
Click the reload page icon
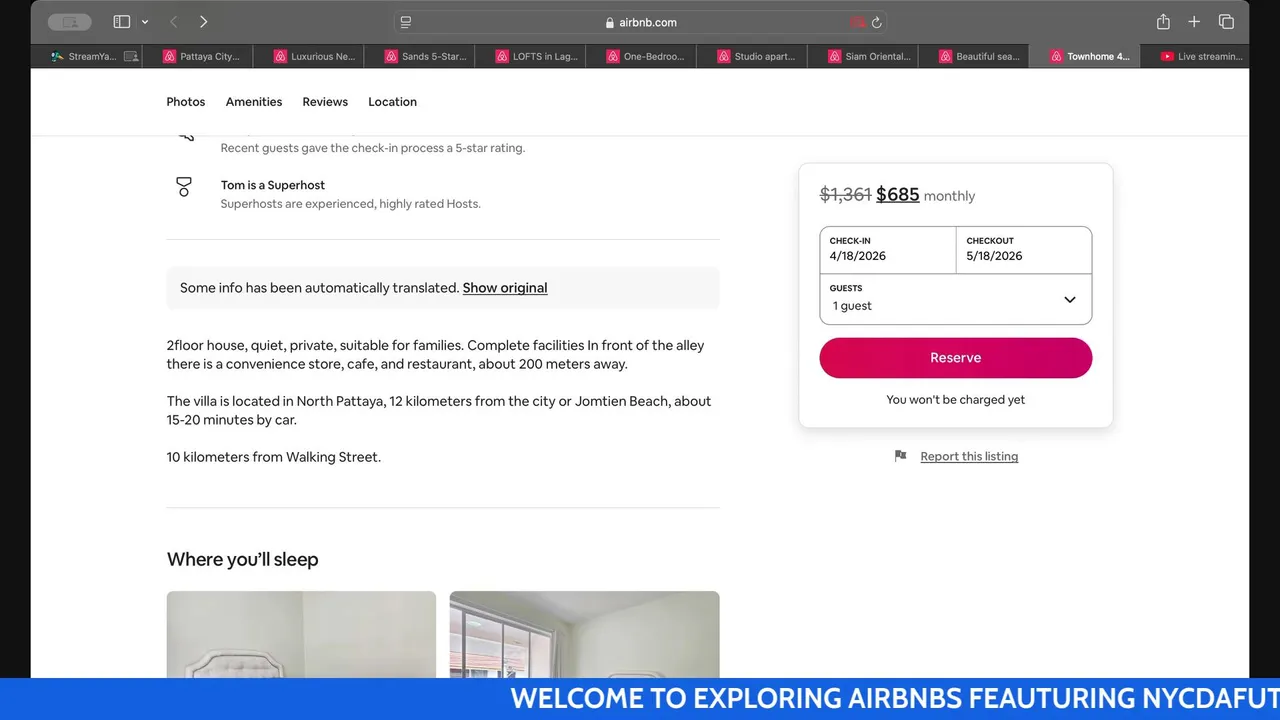pos(877,22)
